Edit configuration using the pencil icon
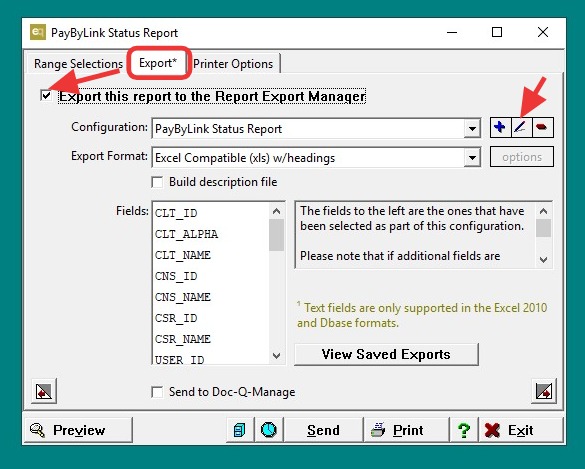The image size is (585, 469). 521,128
